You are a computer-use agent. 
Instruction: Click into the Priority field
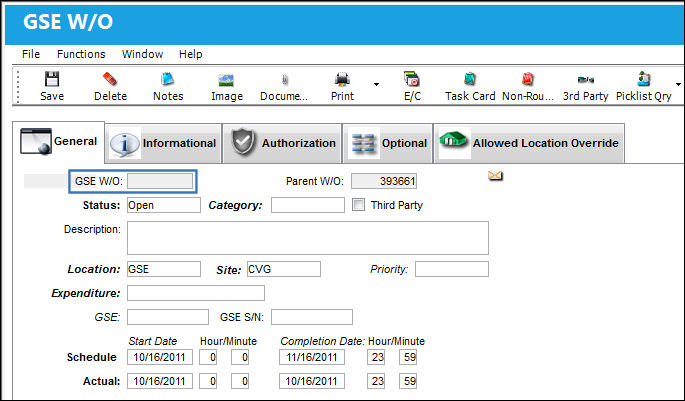452,269
